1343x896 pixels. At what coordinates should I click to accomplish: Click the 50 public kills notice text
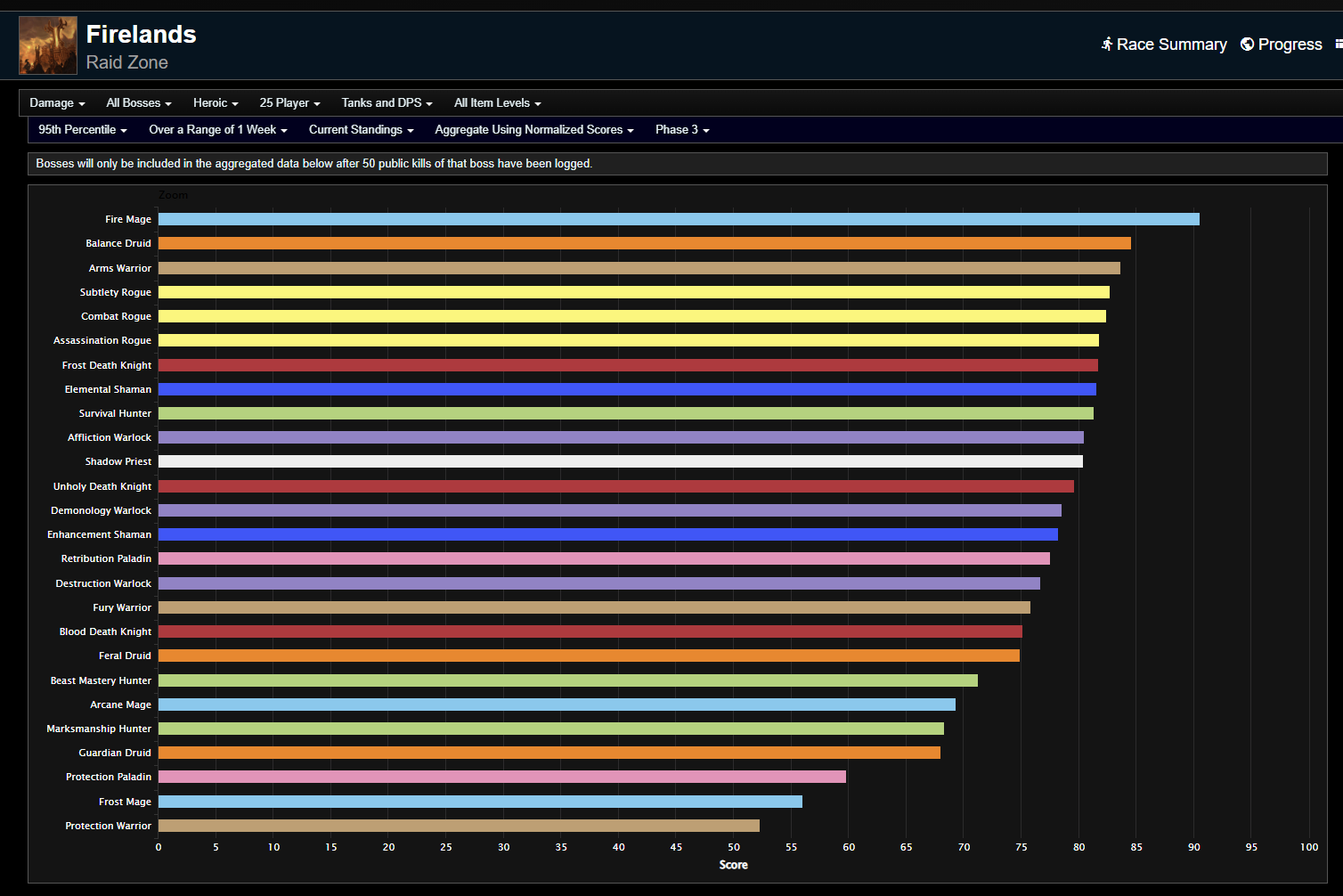coord(314,163)
